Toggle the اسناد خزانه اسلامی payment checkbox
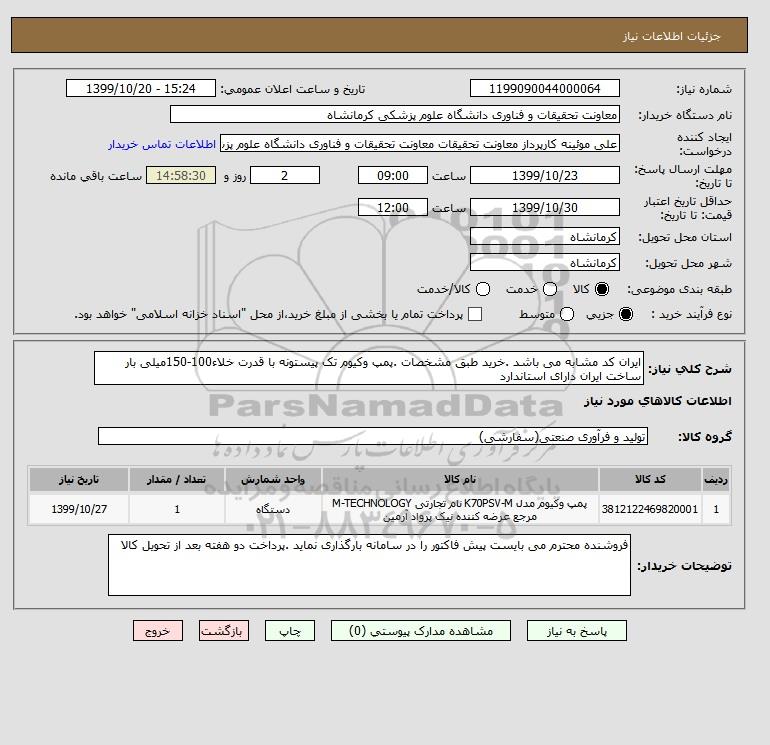This screenshot has width=770, height=745. [475, 314]
